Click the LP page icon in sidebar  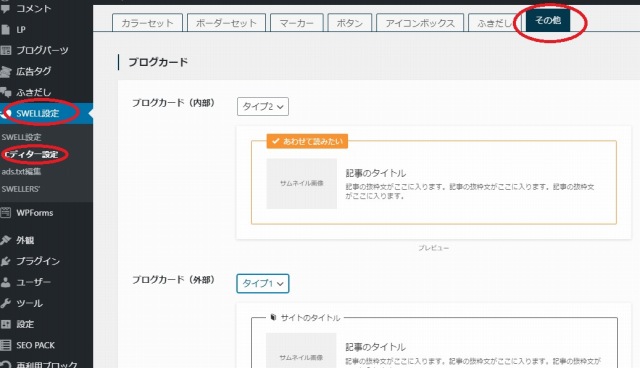click(x=5, y=29)
